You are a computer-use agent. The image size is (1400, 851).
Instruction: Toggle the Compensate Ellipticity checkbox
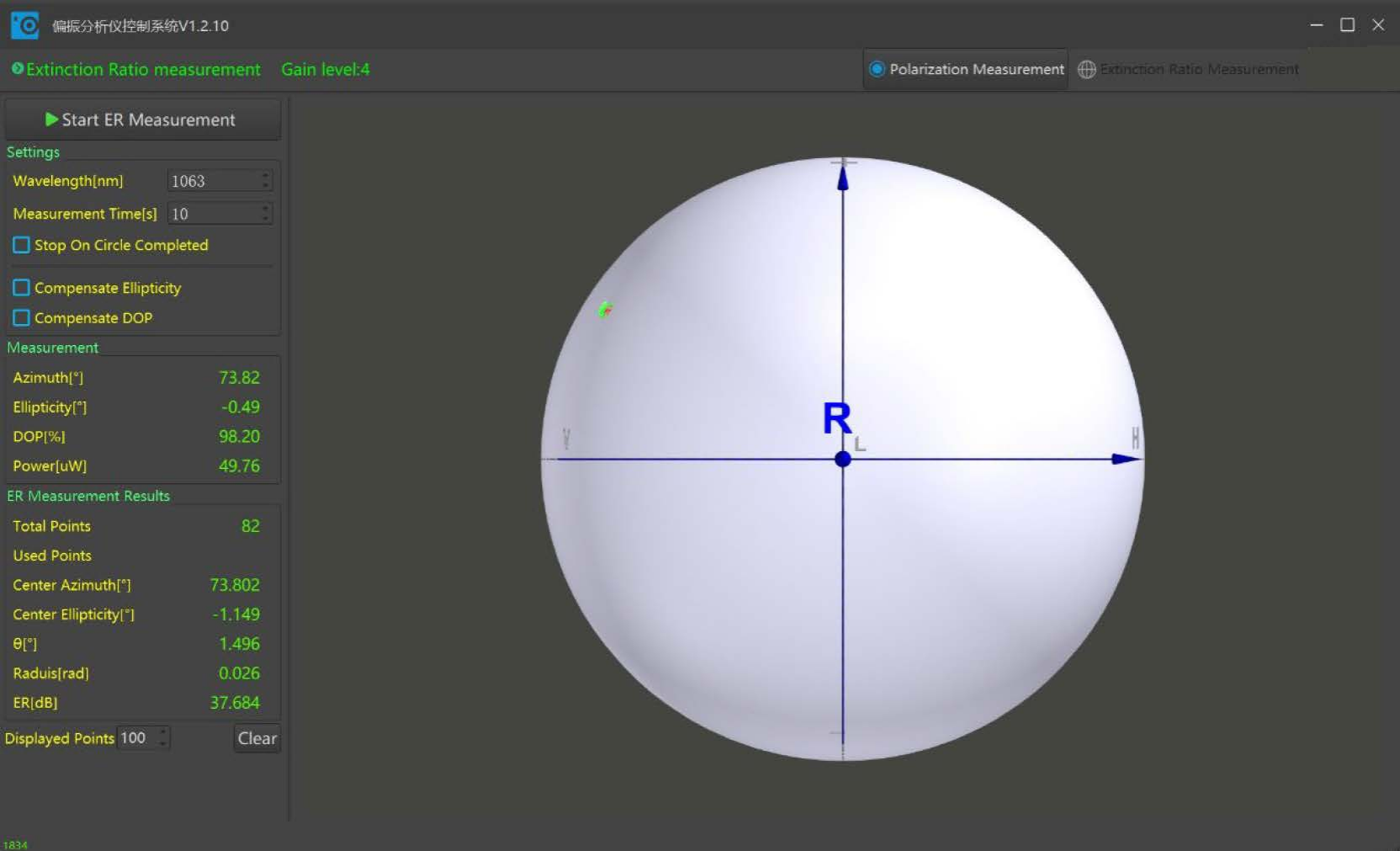[22, 288]
